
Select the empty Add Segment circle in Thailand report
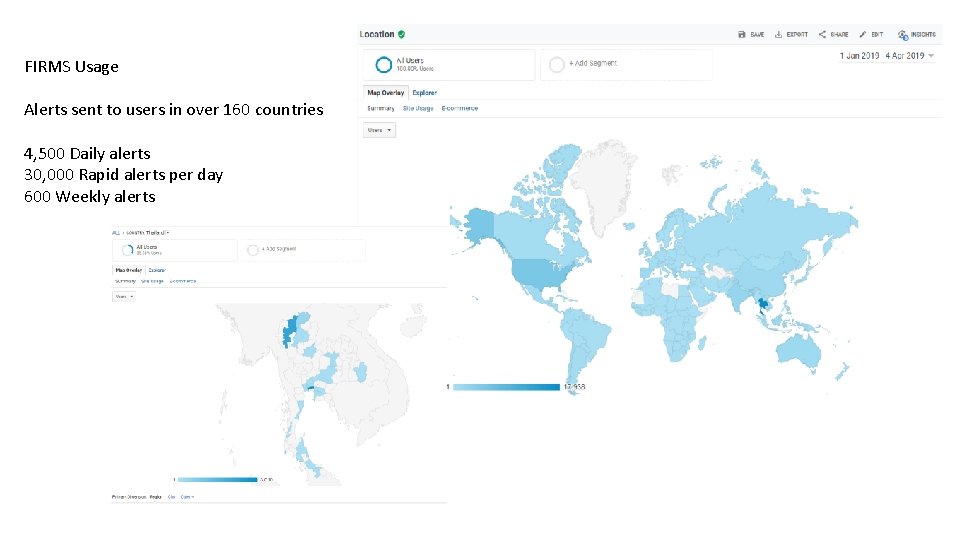(250, 249)
